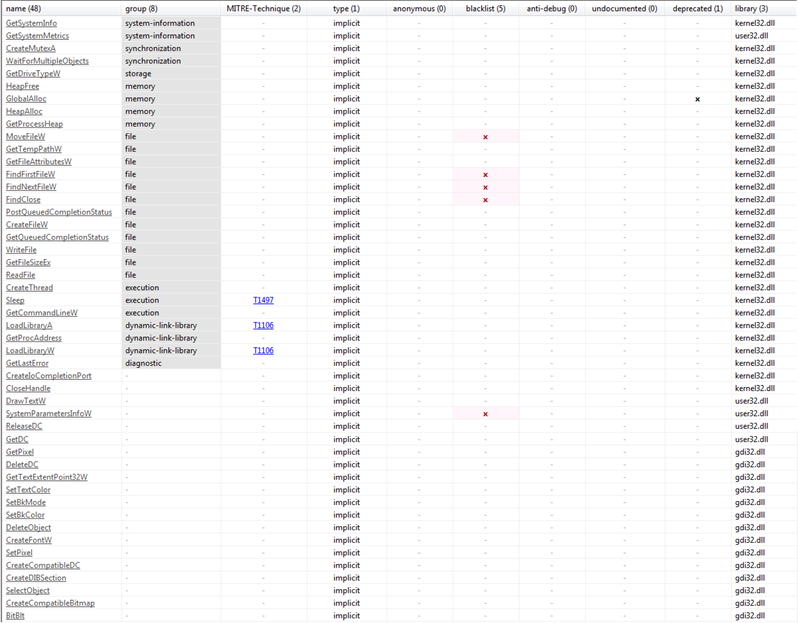The height and width of the screenshot is (623, 798).
Task: Select the diagnostic group cell
Action: point(171,363)
